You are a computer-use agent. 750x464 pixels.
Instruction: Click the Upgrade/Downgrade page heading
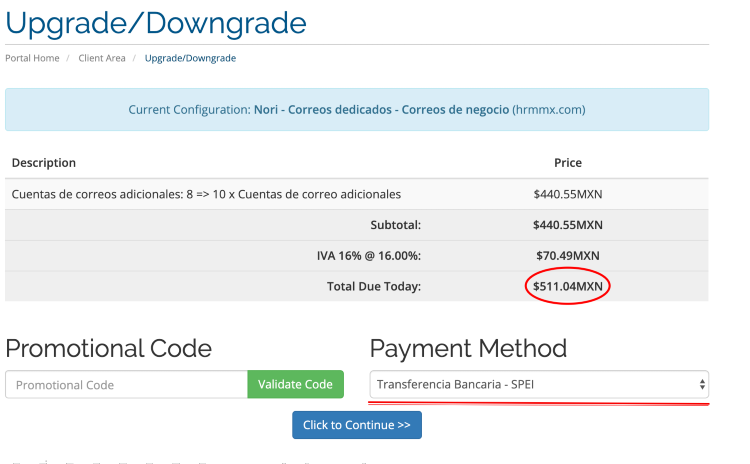click(x=156, y=21)
